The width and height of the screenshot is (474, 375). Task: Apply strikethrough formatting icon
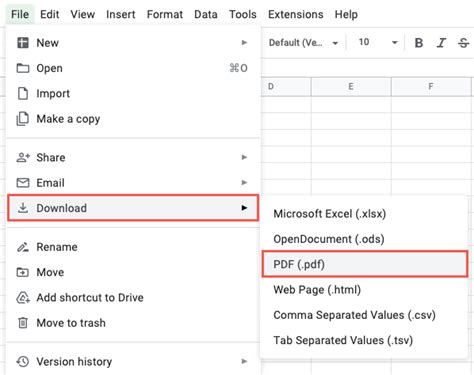[463, 43]
